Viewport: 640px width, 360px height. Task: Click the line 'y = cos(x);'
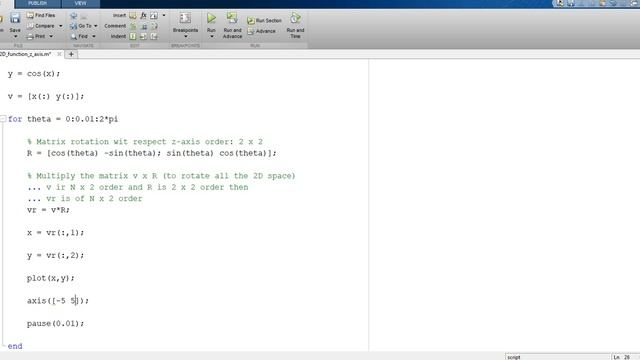click(33, 74)
